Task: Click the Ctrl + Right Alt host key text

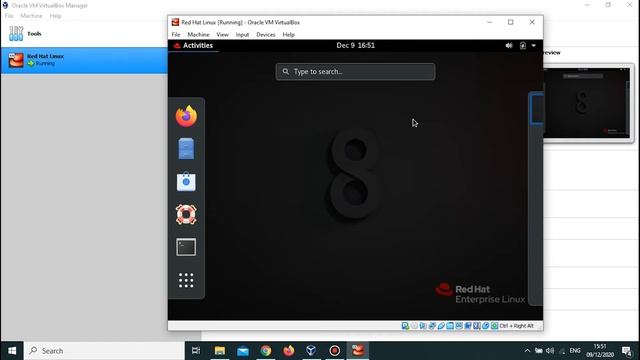Action: click(x=517, y=326)
